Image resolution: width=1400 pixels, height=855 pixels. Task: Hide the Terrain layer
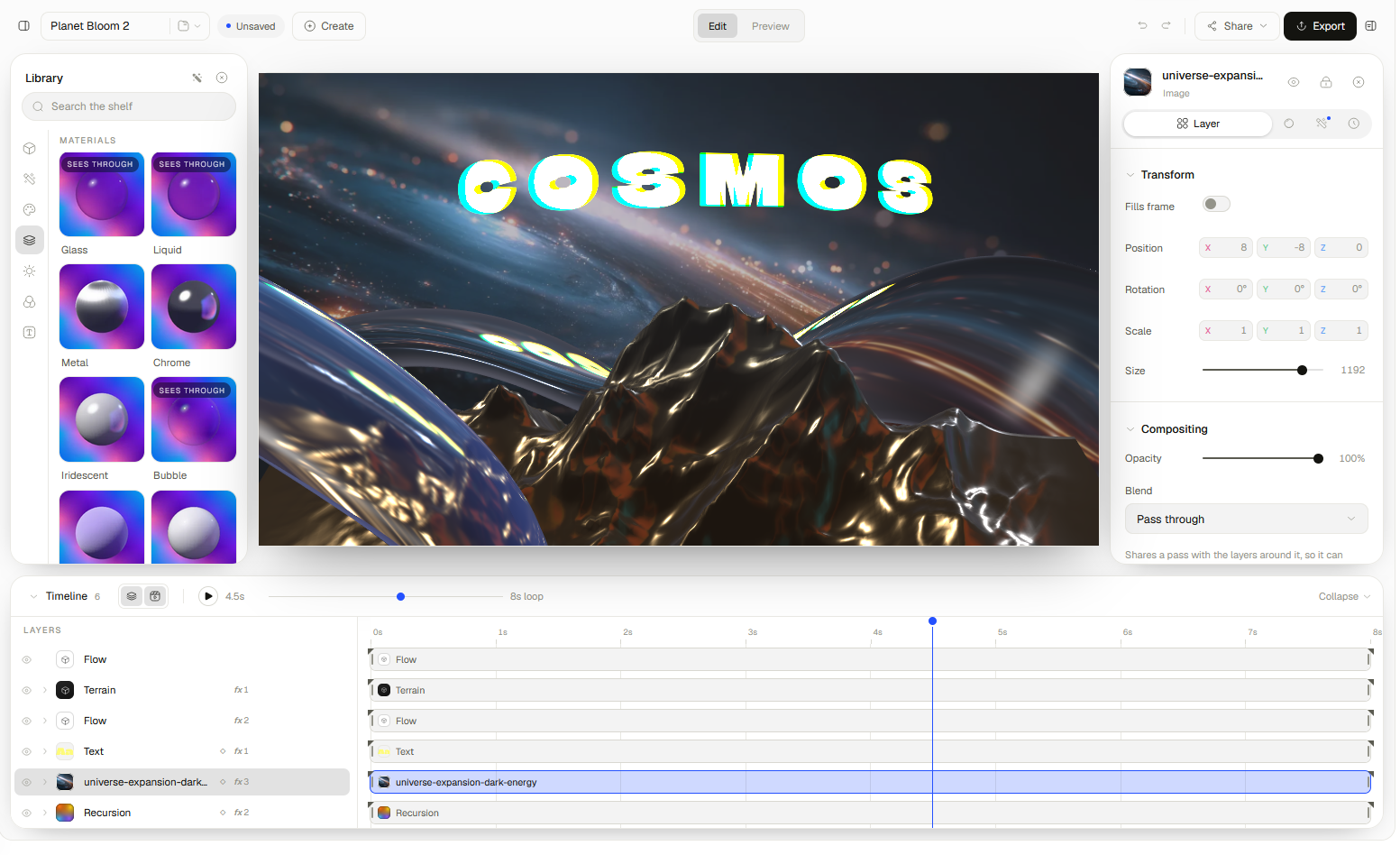[26, 691]
